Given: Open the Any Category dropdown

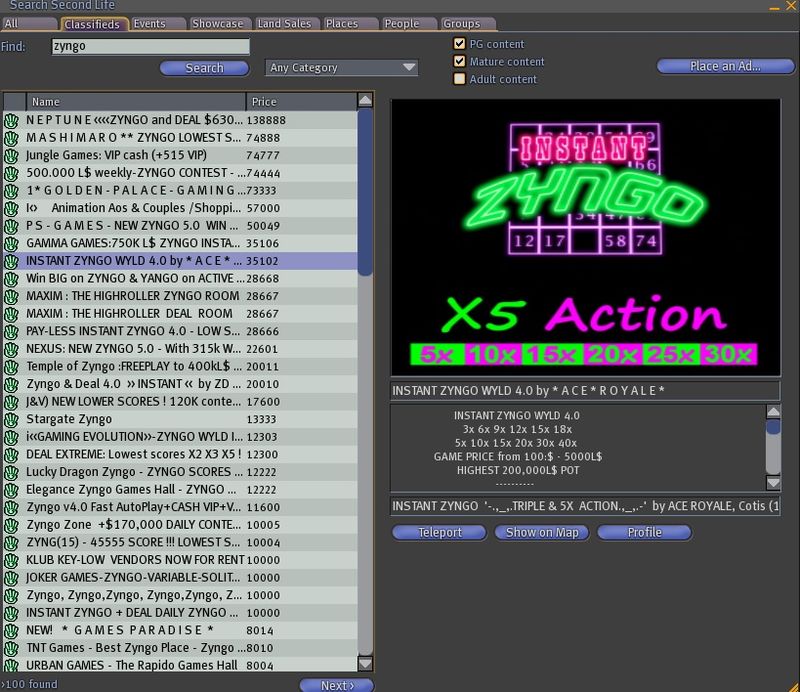Looking at the screenshot, I should 341,68.
